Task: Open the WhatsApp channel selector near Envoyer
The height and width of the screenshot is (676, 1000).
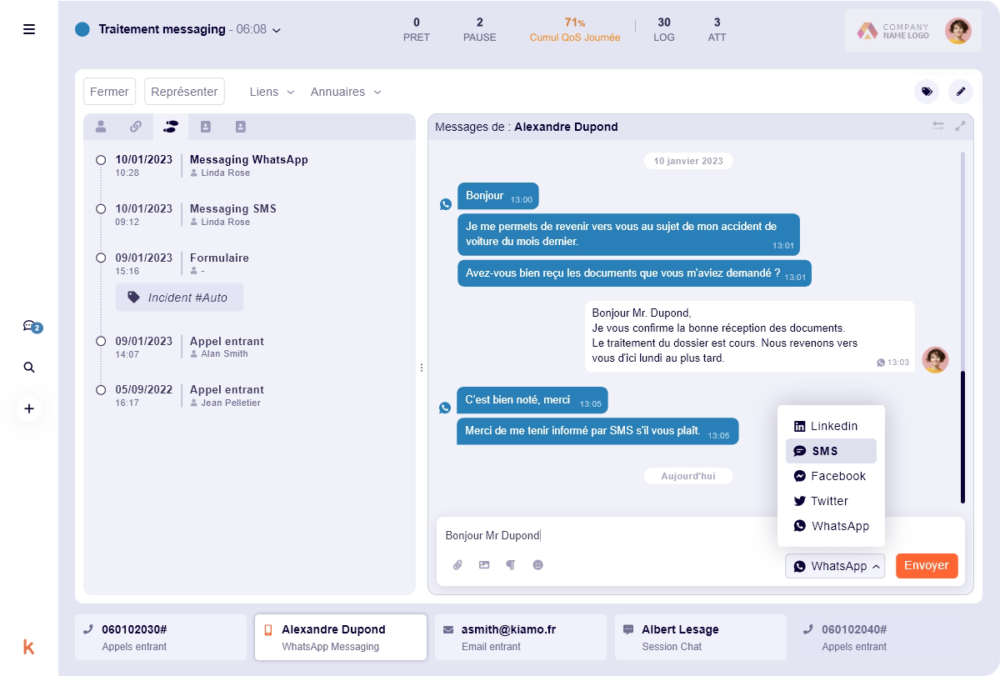Action: [x=835, y=565]
